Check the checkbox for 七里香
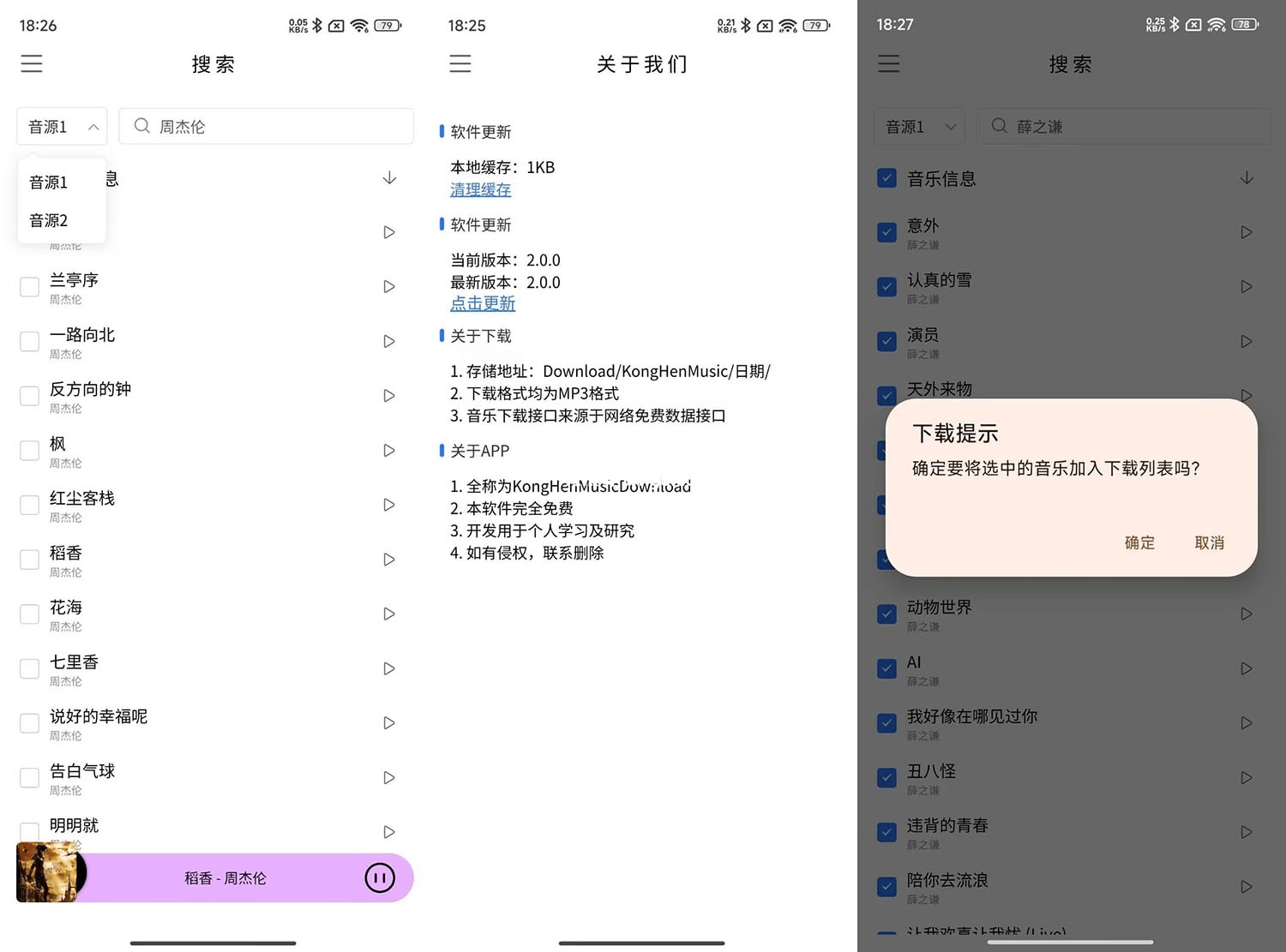1286x952 pixels. (28, 668)
